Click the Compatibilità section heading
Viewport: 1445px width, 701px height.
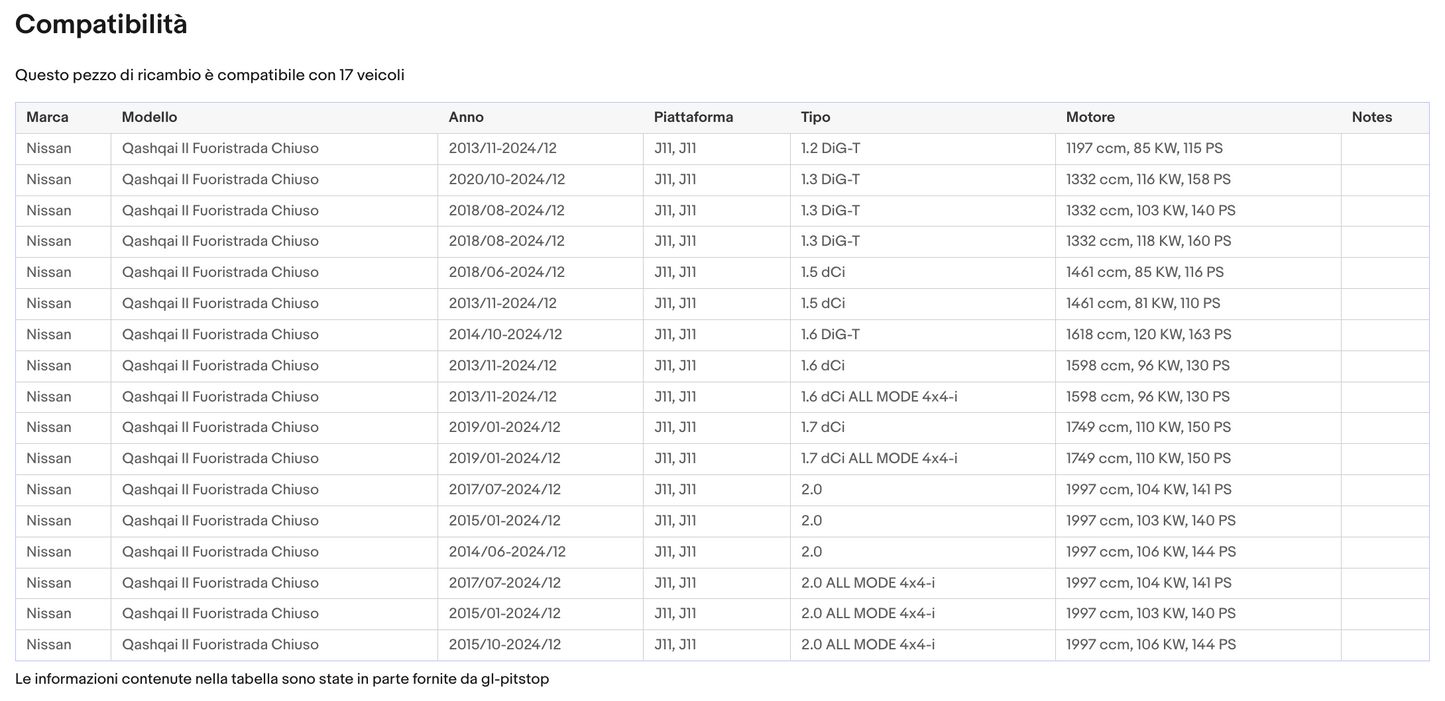pos(101,25)
